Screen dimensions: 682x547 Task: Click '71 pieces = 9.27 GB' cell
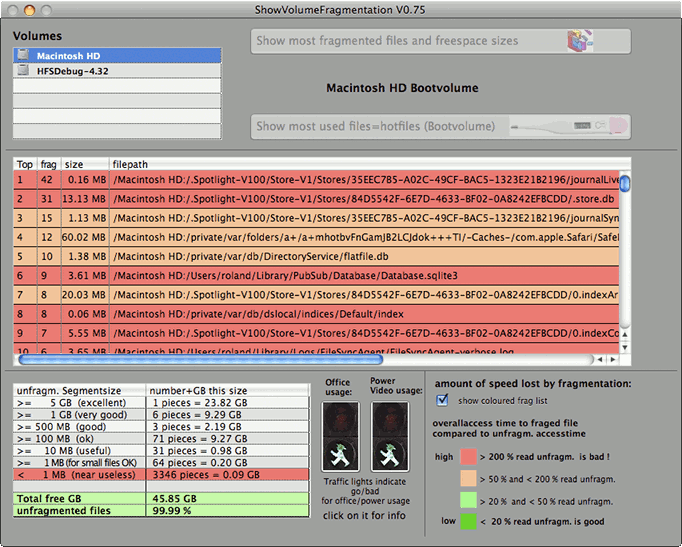point(227,439)
